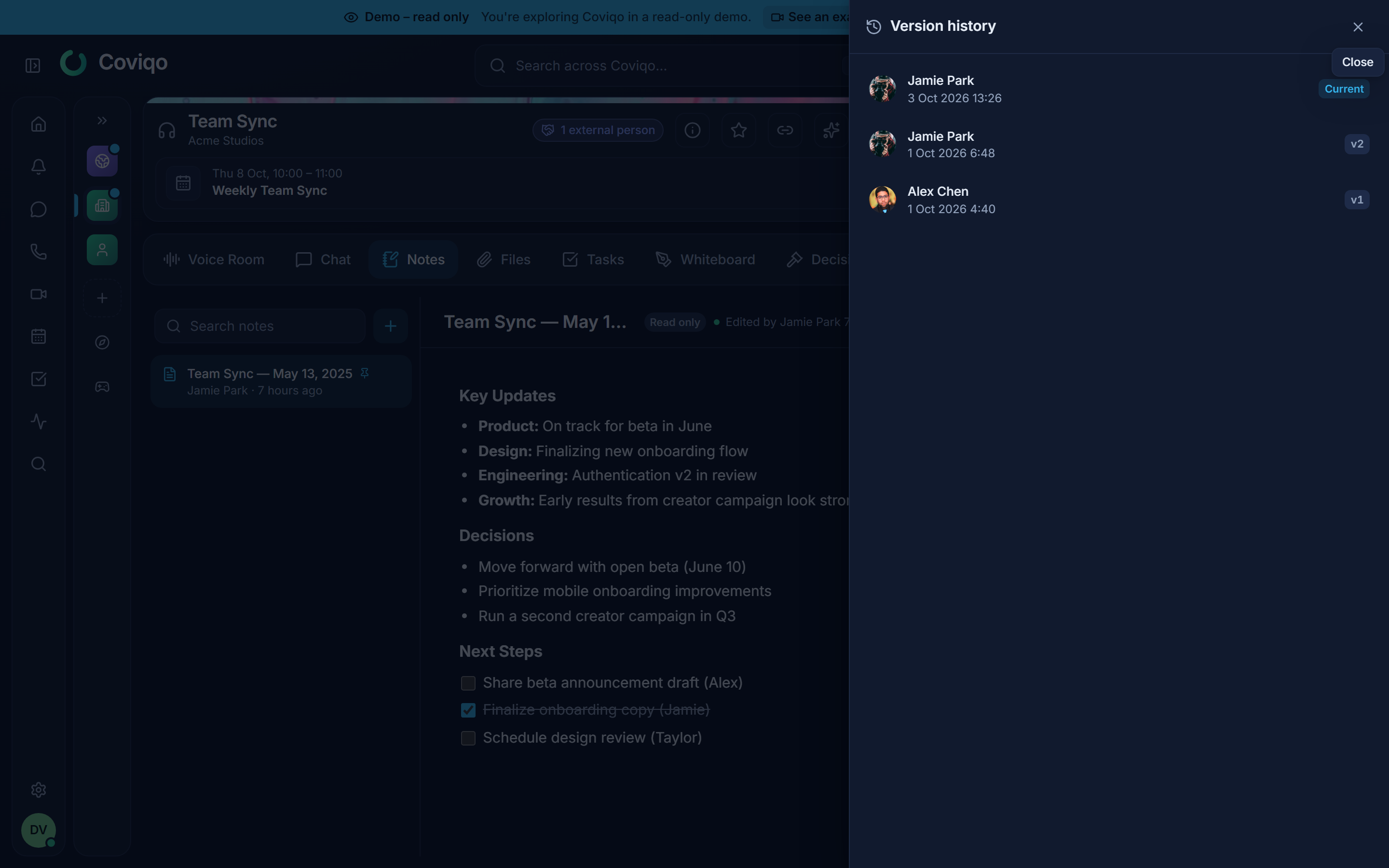Viewport: 1389px width, 868px height.
Task: Click the 1 external person badge
Action: coord(598,130)
